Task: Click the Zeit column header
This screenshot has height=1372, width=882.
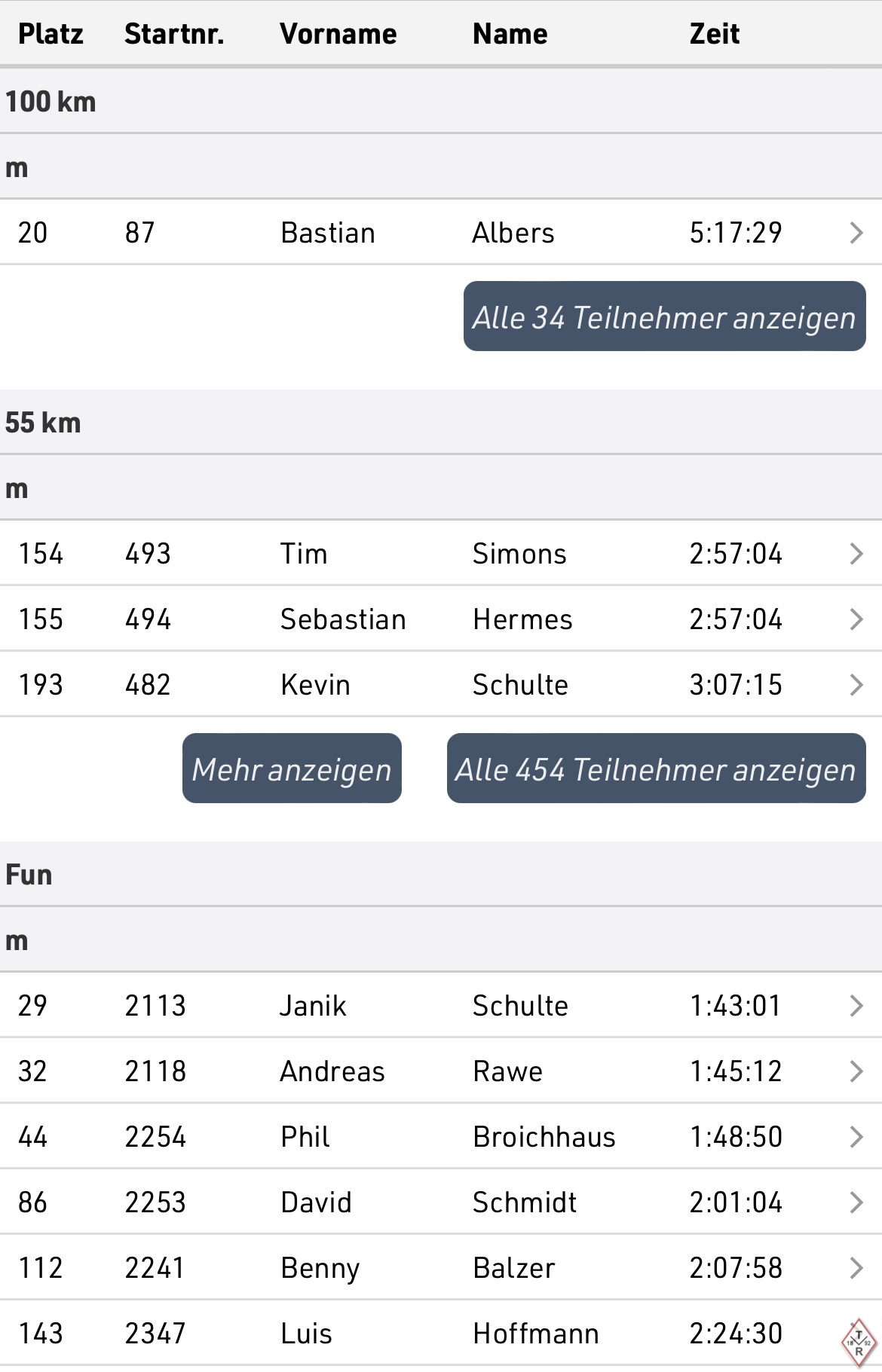Action: pos(714,34)
